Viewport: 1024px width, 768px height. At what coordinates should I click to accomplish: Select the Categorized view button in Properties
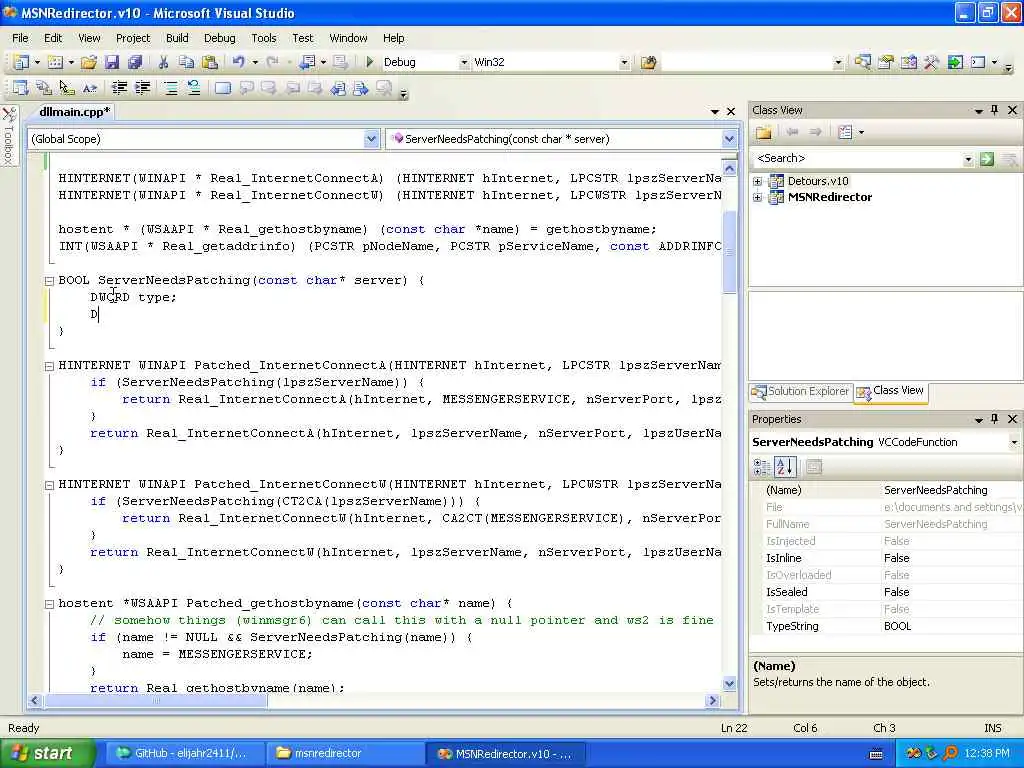761,466
